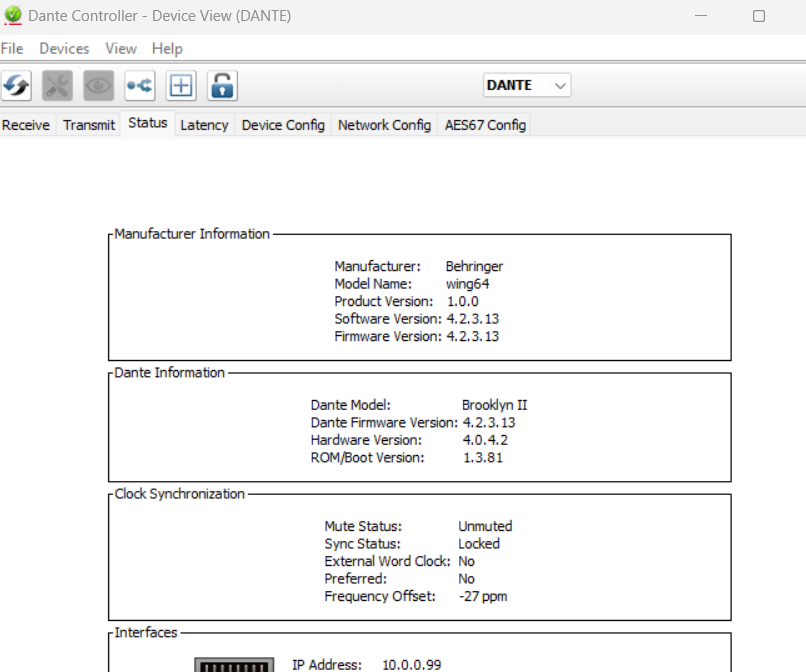Click the wing64 model name value
Image resolution: width=806 pixels, height=672 pixels.
(467, 284)
